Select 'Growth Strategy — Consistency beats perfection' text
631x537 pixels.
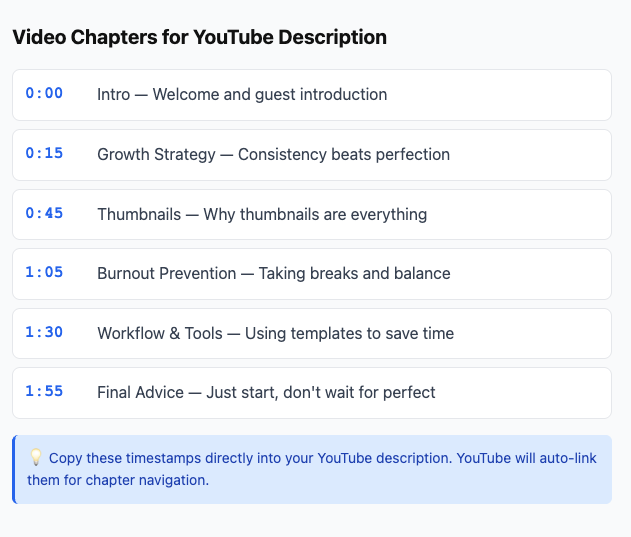click(x=274, y=155)
